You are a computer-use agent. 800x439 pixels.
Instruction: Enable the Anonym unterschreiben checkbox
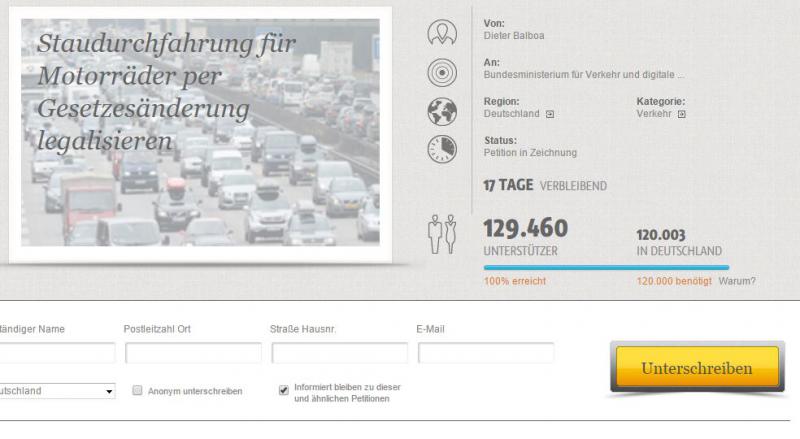[x=137, y=391]
